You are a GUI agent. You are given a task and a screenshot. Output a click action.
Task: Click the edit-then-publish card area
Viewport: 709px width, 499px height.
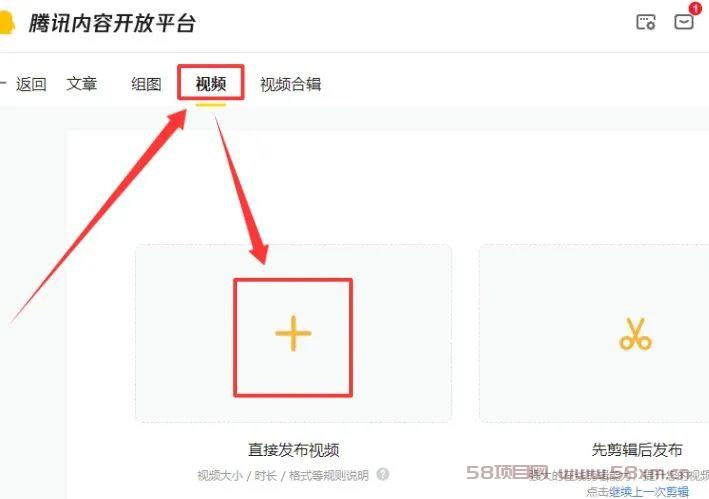tap(594, 334)
